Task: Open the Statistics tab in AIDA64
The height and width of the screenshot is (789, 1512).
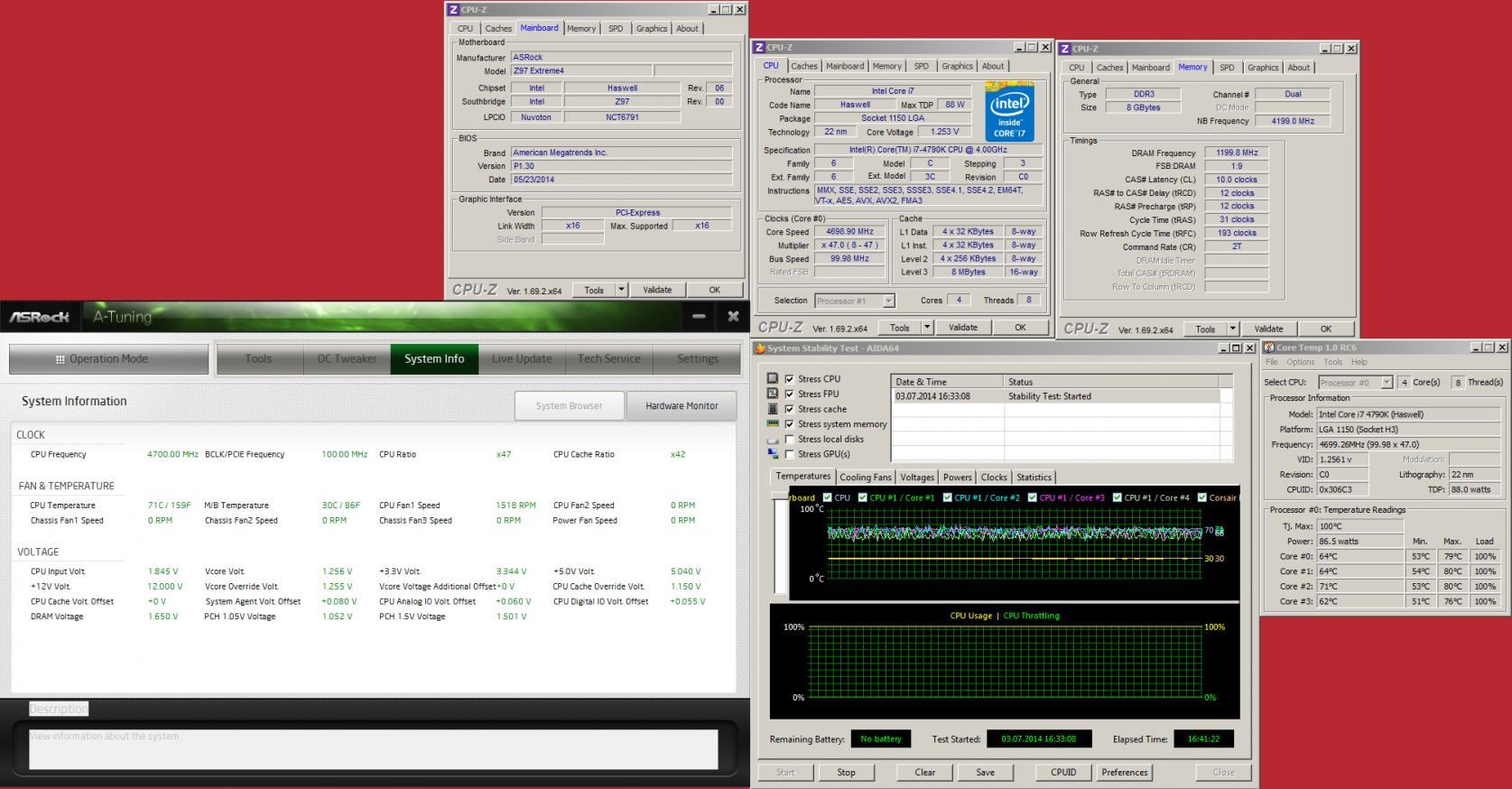Action: (x=1034, y=478)
